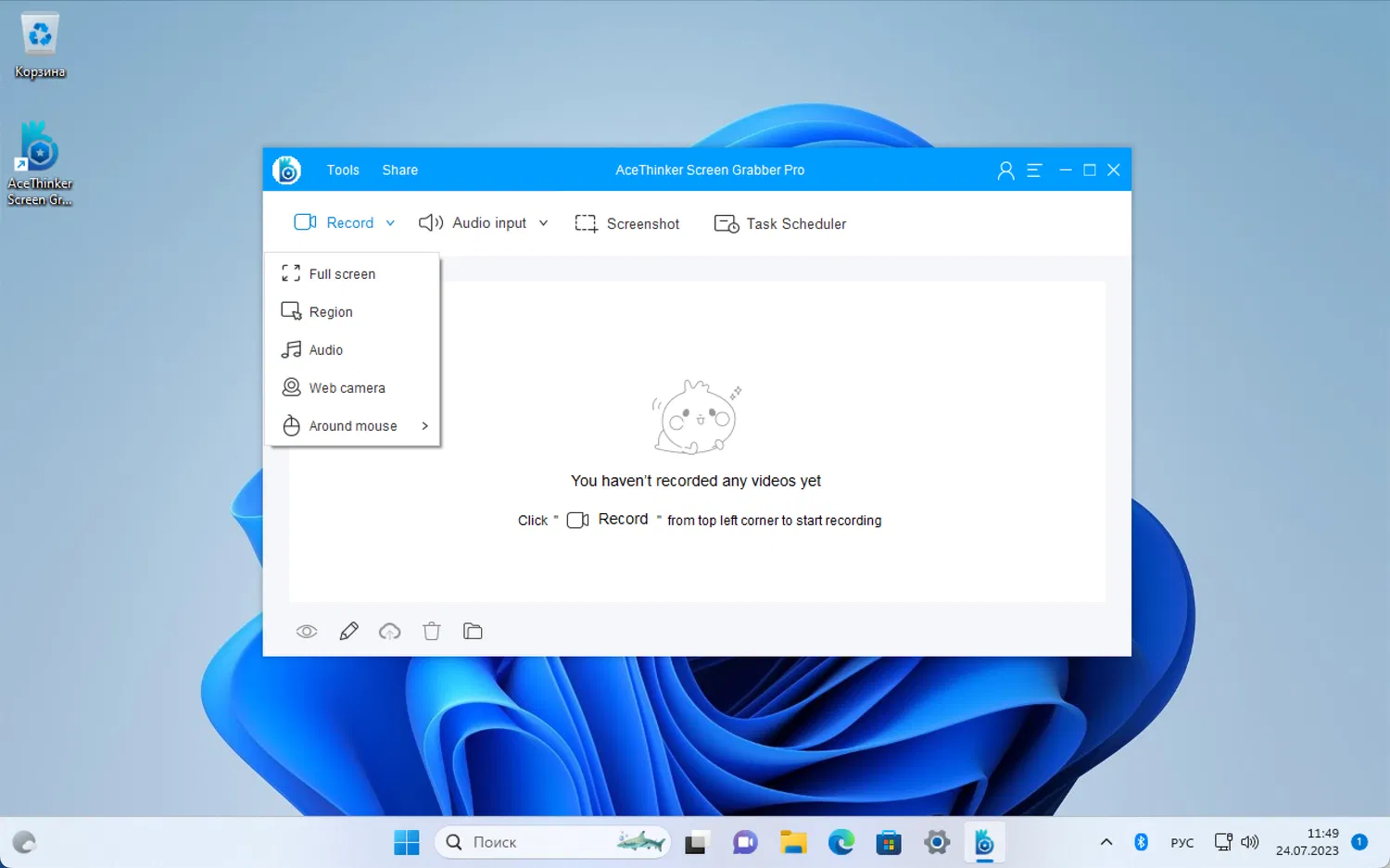Expand the Audio input dropdown arrow
1390x868 pixels.
543,223
